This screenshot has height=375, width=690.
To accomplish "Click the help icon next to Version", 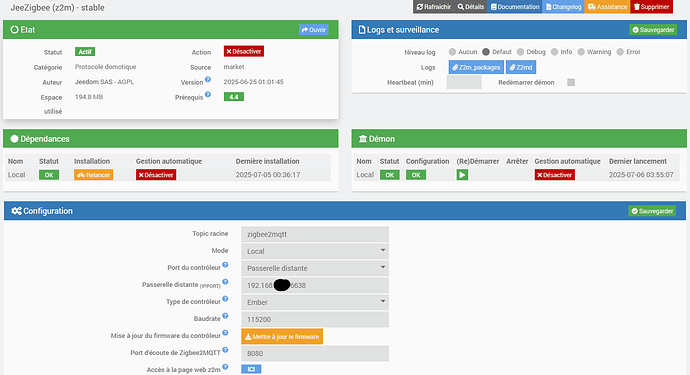I will pos(208,80).
